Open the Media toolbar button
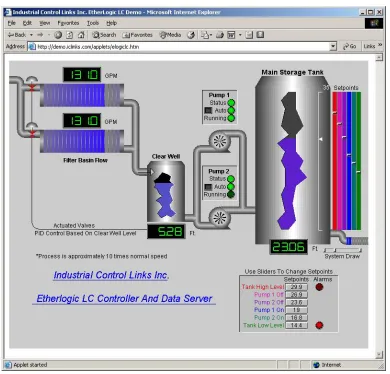 coord(170,35)
